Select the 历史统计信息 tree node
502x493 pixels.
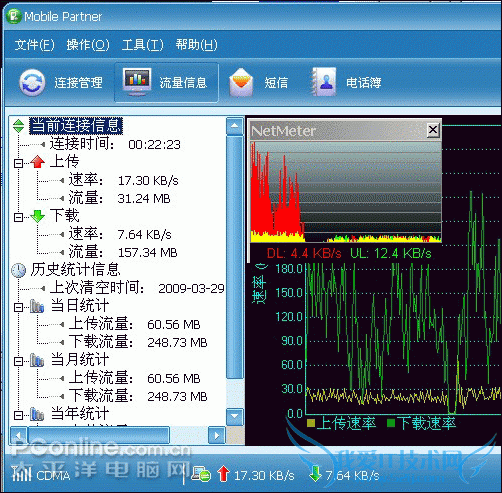75,270
